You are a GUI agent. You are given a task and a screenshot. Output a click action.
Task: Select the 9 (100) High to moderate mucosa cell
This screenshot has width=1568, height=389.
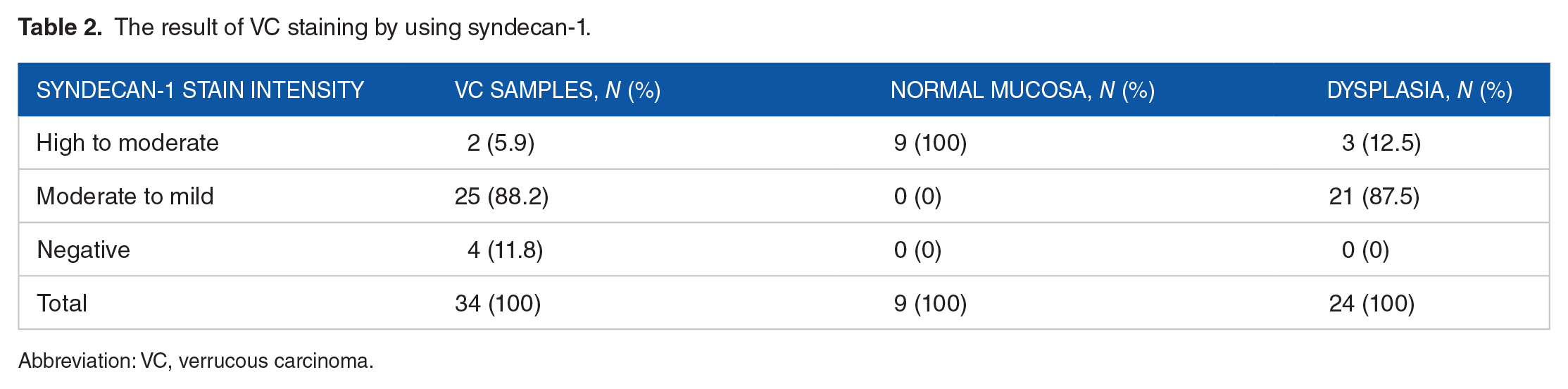[x=930, y=143]
